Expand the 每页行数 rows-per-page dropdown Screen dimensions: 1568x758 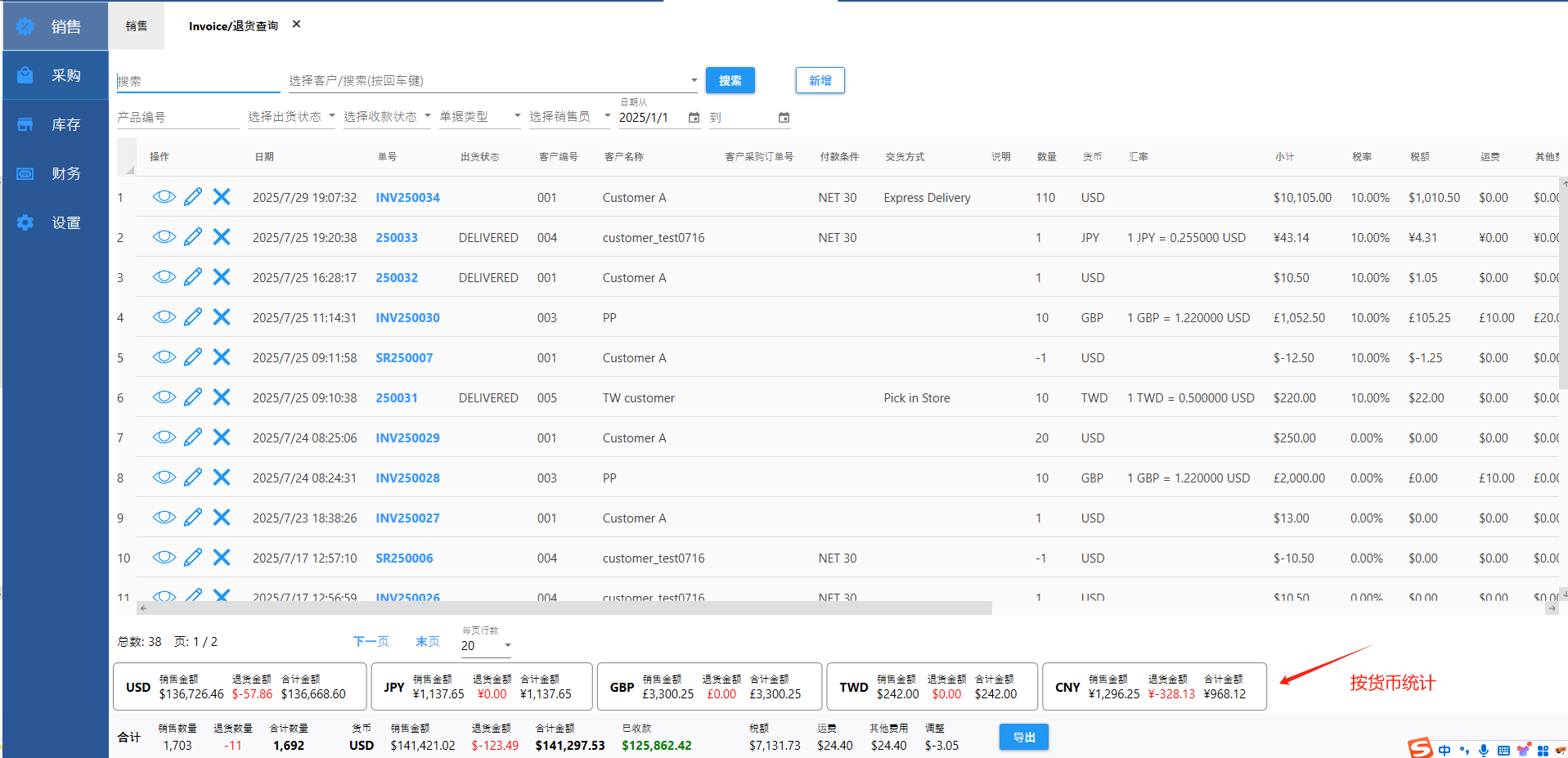pos(487,646)
